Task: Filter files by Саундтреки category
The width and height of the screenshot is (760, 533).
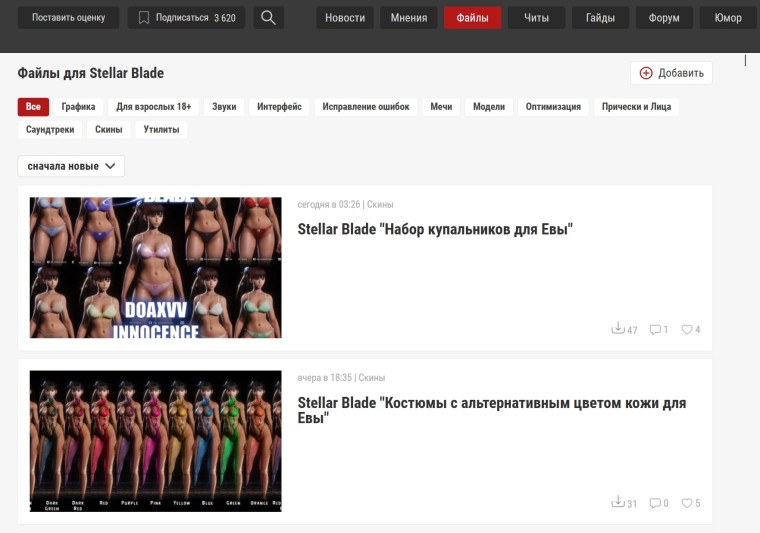Action: pos(50,130)
